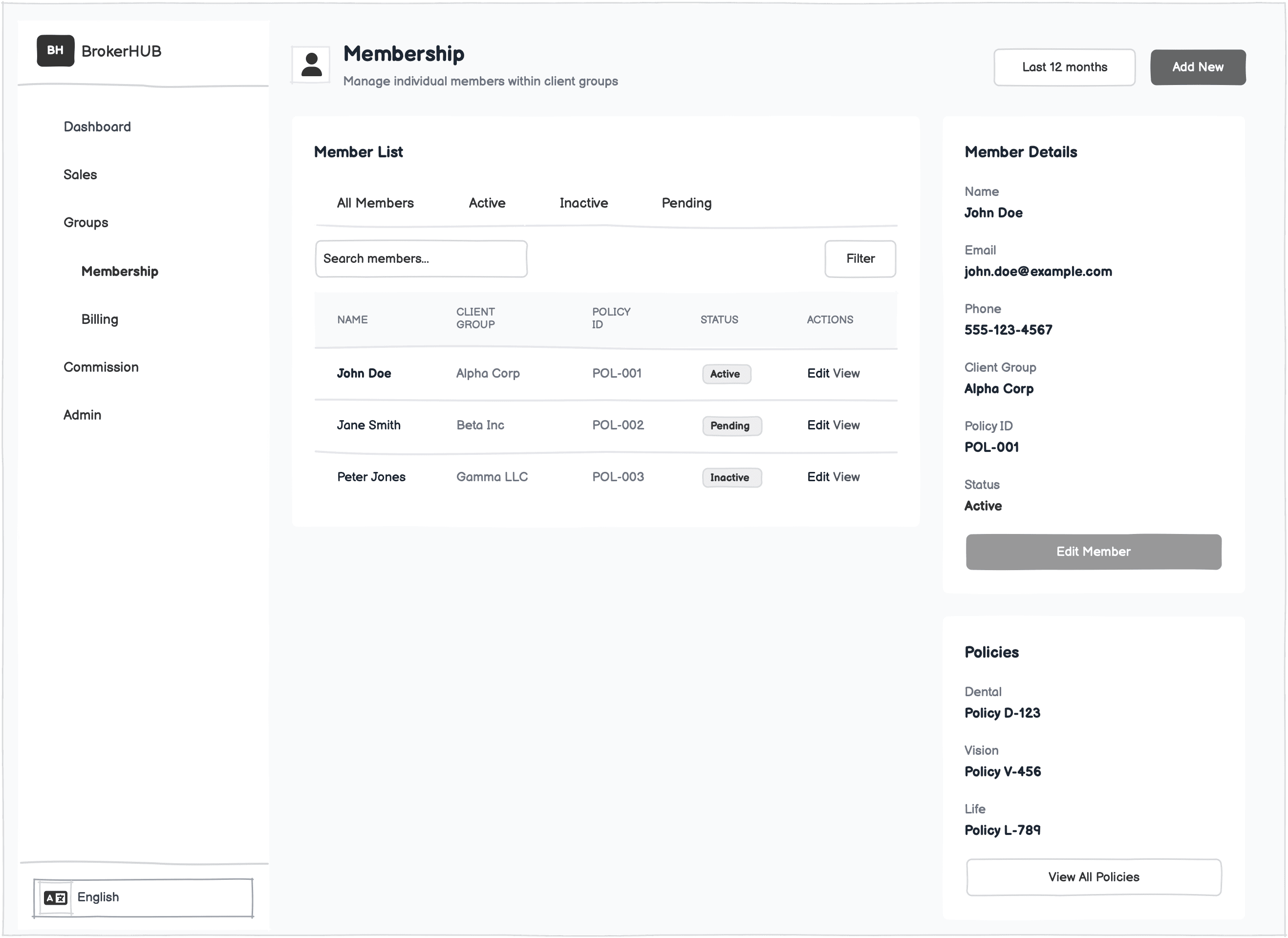
Task: Open the Commission sidebar item
Action: coord(101,367)
